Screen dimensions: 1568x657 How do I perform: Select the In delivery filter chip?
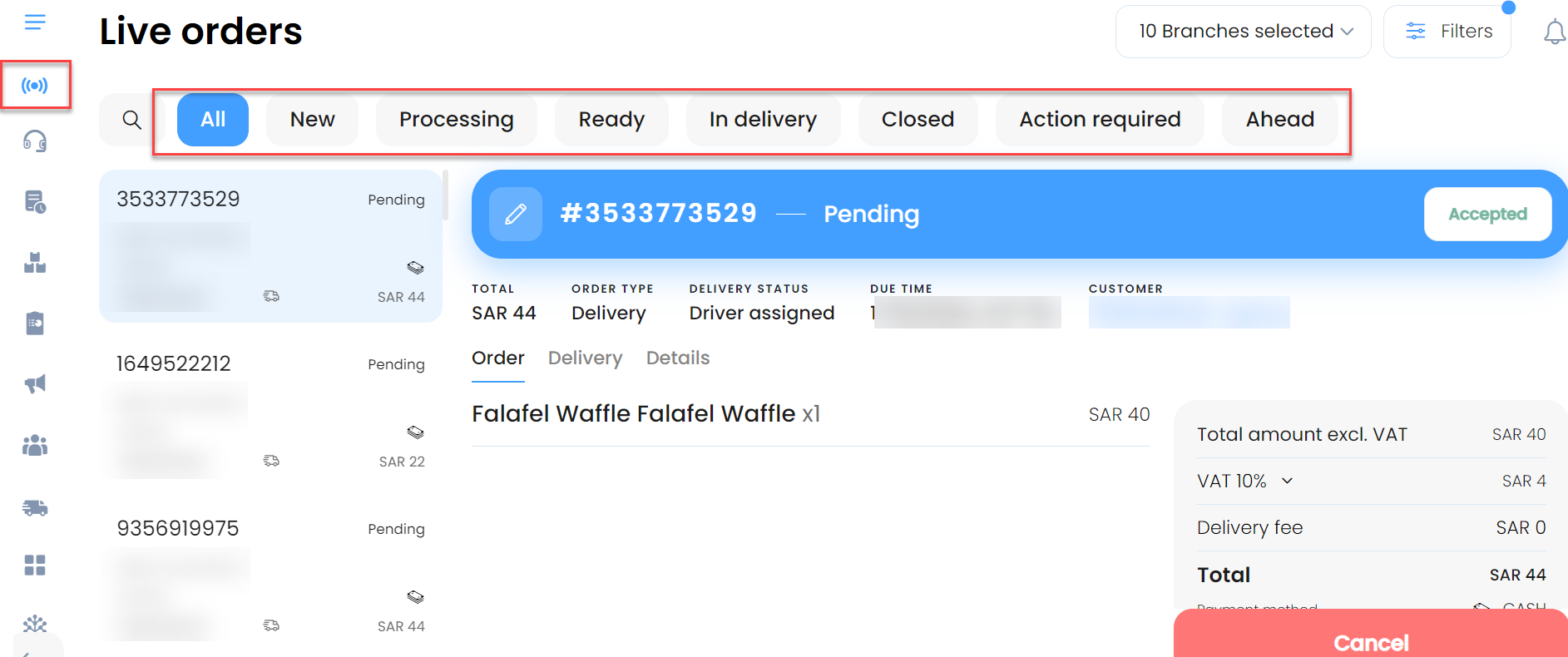click(763, 120)
